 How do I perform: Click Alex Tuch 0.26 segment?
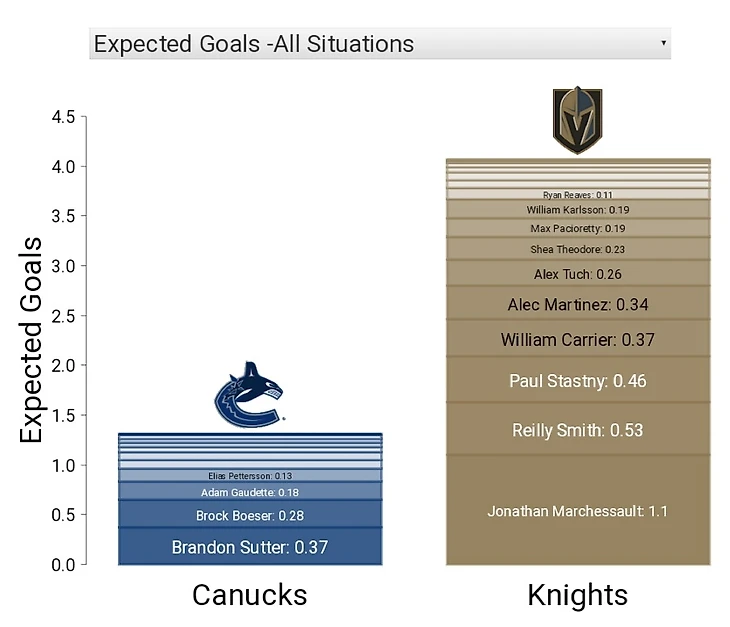[x=577, y=274]
